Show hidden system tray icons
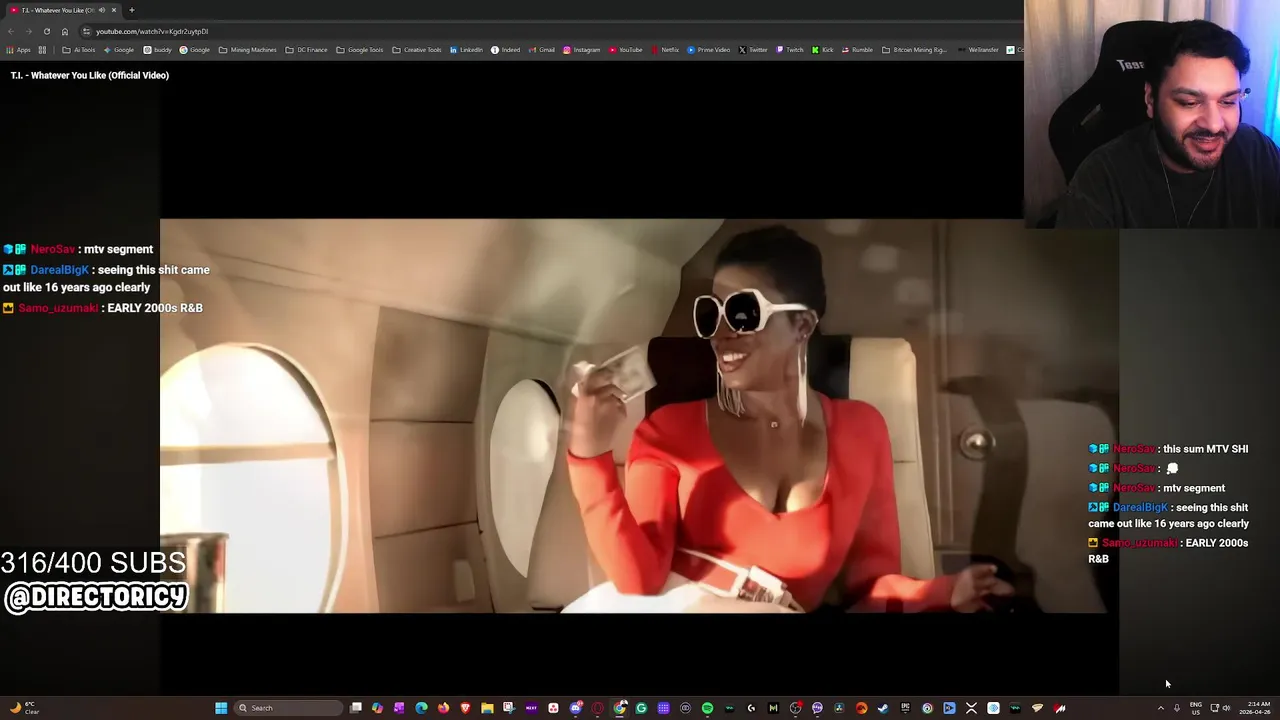Viewport: 1280px width, 720px height. coord(1161,708)
